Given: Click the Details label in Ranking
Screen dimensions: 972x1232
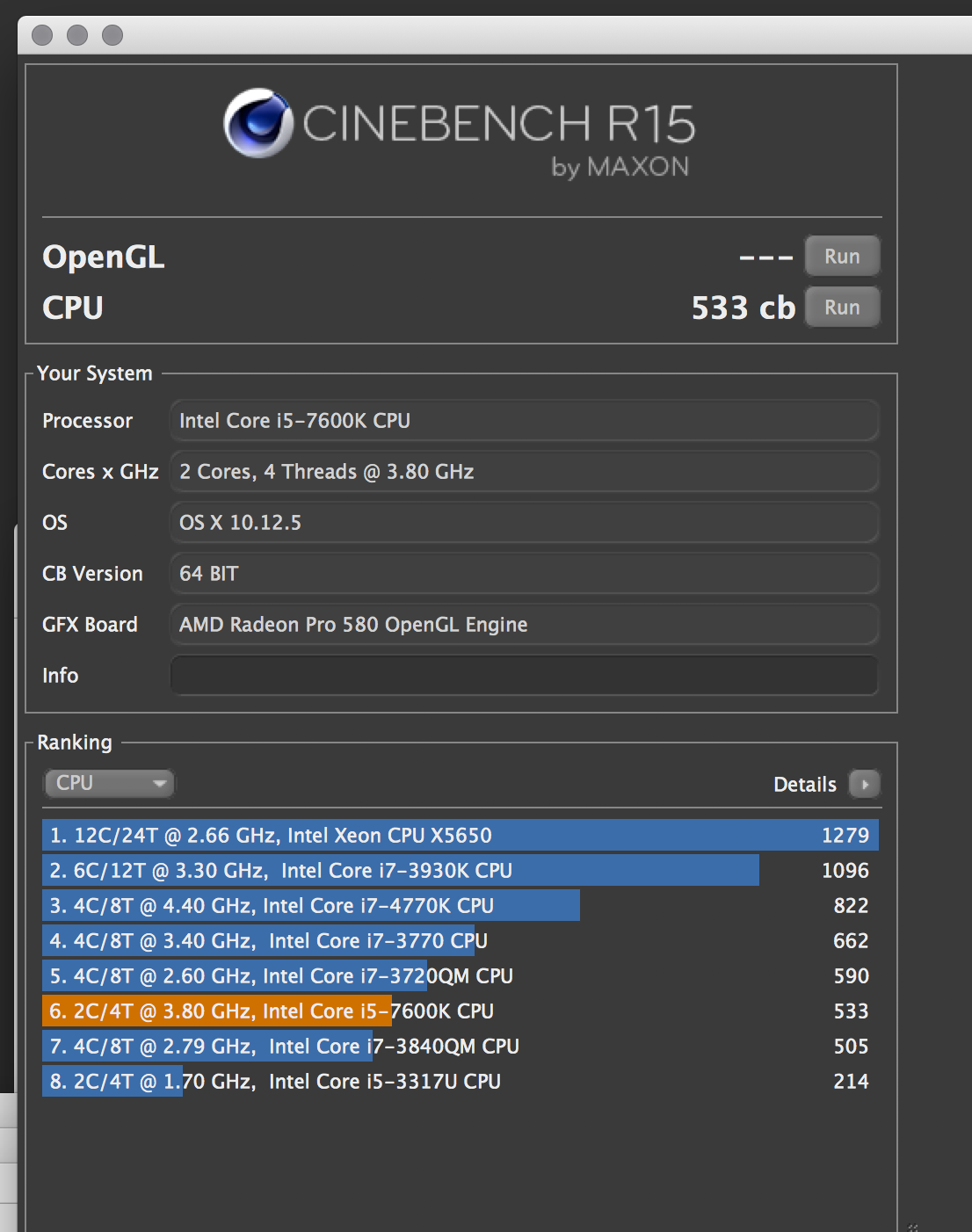Looking at the screenshot, I should 805,785.
